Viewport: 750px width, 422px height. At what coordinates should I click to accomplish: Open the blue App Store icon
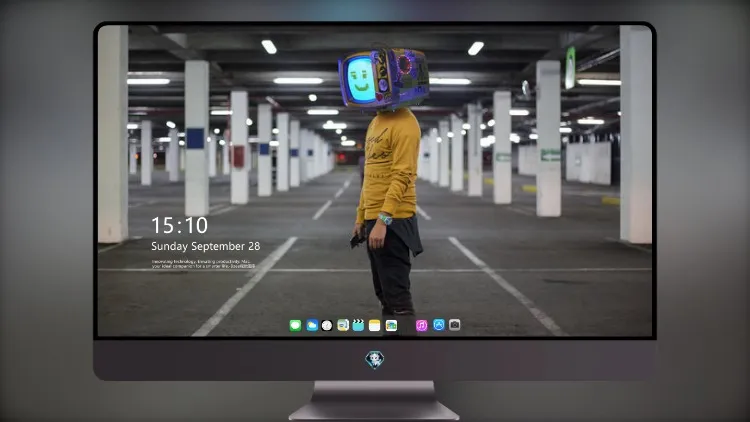click(x=439, y=325)
